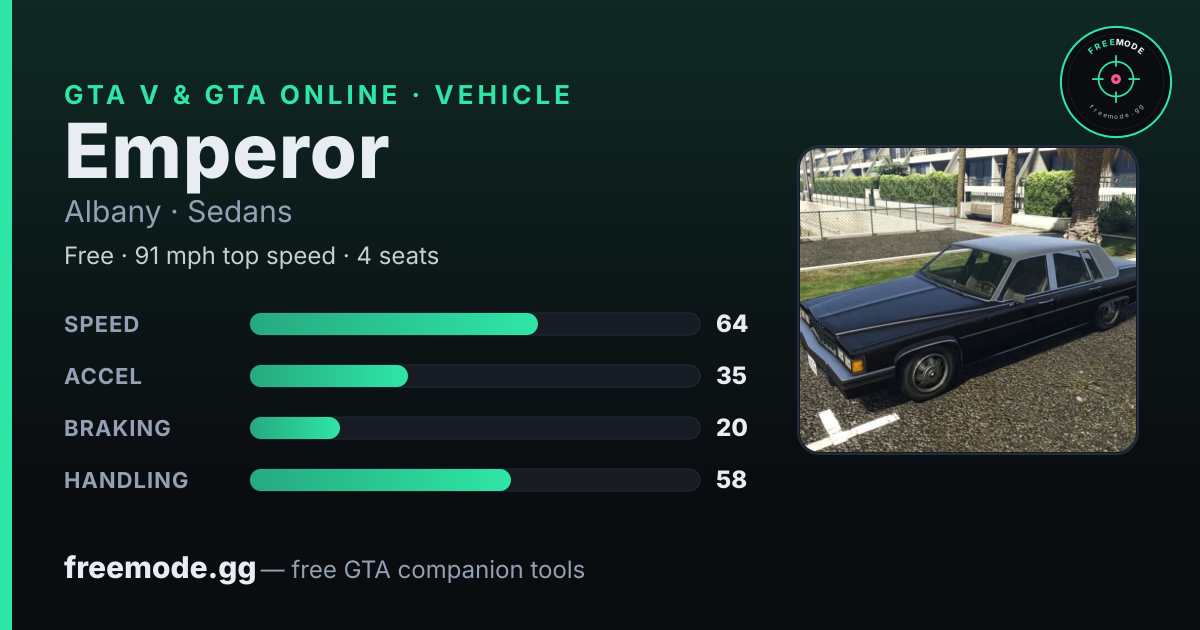Click the ACCEL label

(103, 376)
